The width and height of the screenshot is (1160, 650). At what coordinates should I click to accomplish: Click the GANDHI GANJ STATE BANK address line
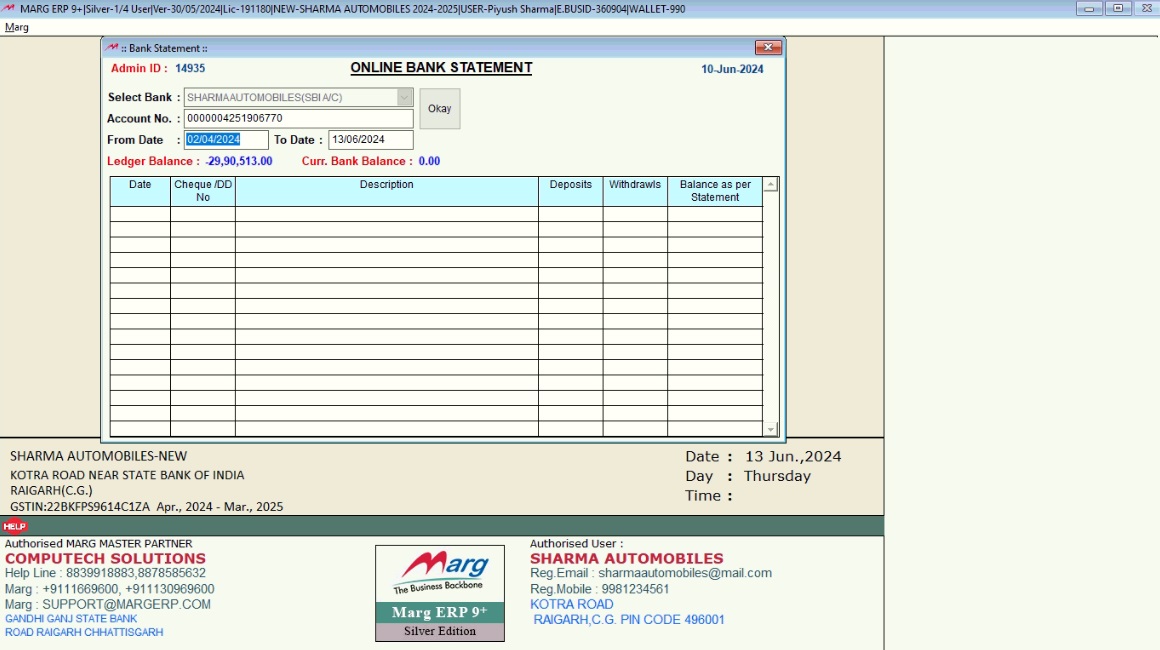pos(71,619)
